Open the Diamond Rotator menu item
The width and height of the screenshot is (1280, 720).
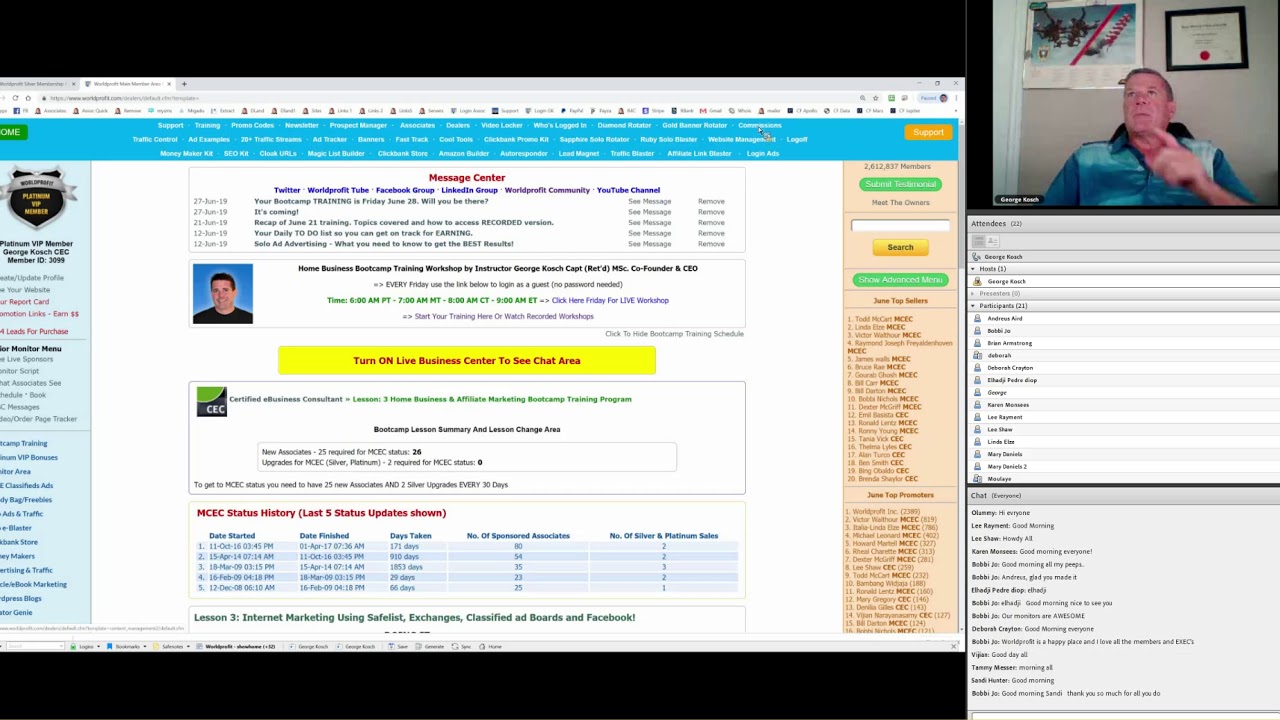tap(624, 126)
